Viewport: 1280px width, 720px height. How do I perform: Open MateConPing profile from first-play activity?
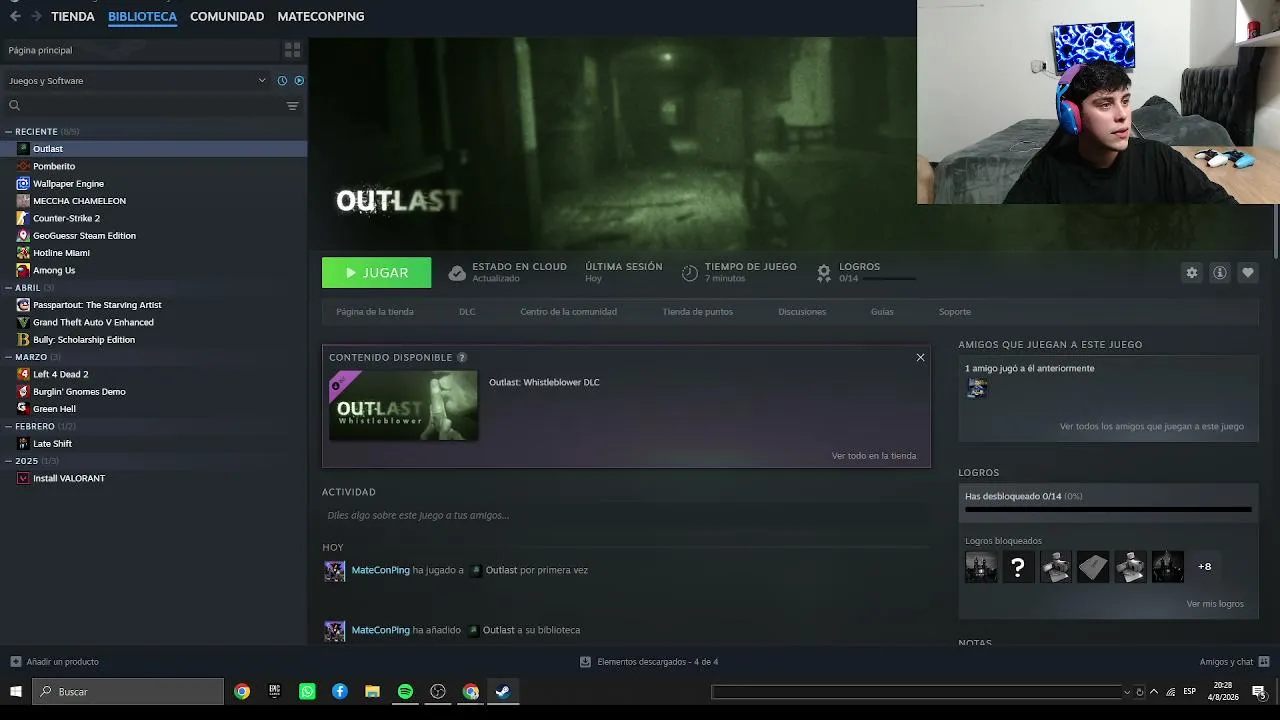pos(380,571)
